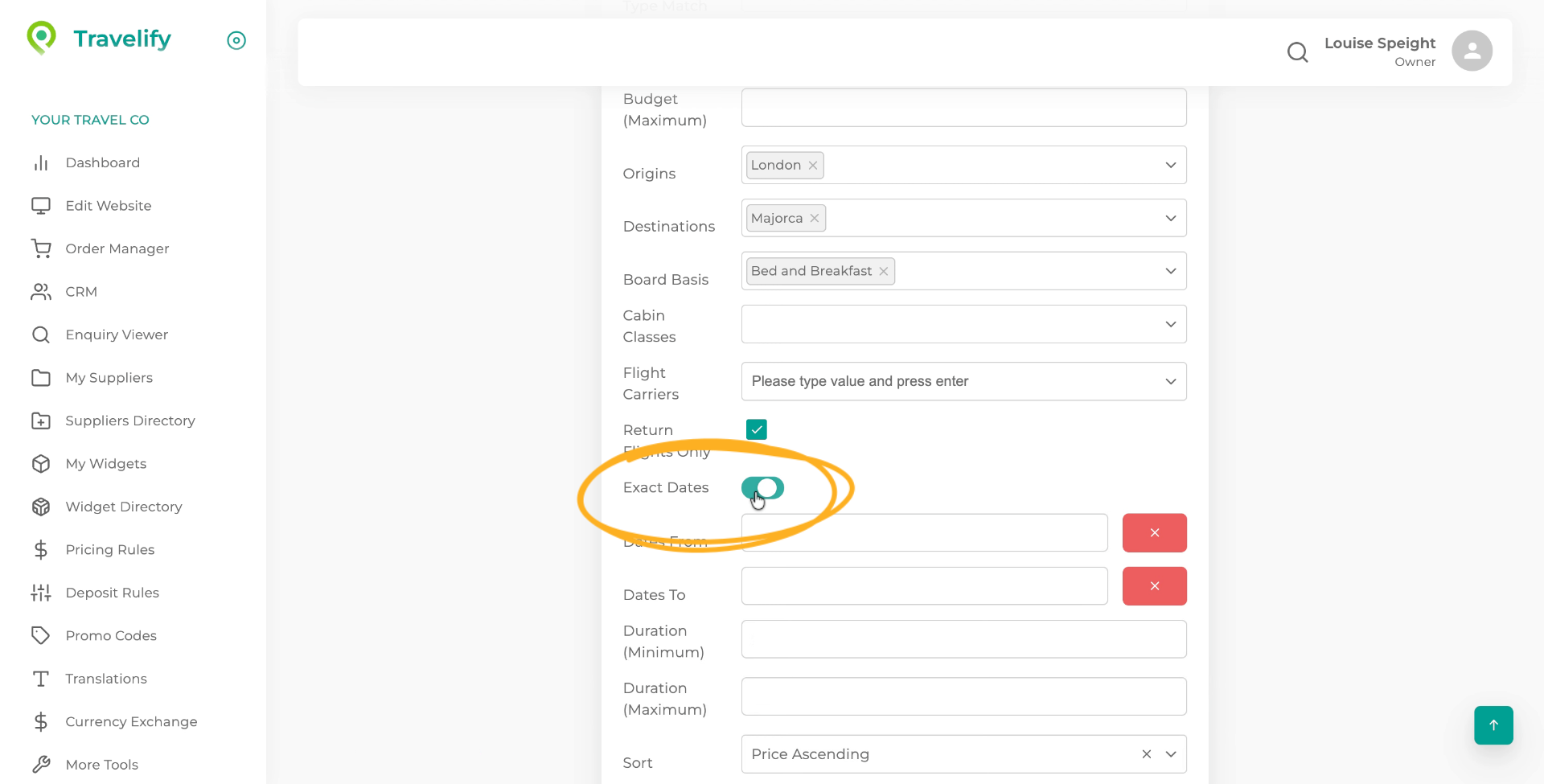Expand the Cabin Classes dropdown

[1171, 323]
